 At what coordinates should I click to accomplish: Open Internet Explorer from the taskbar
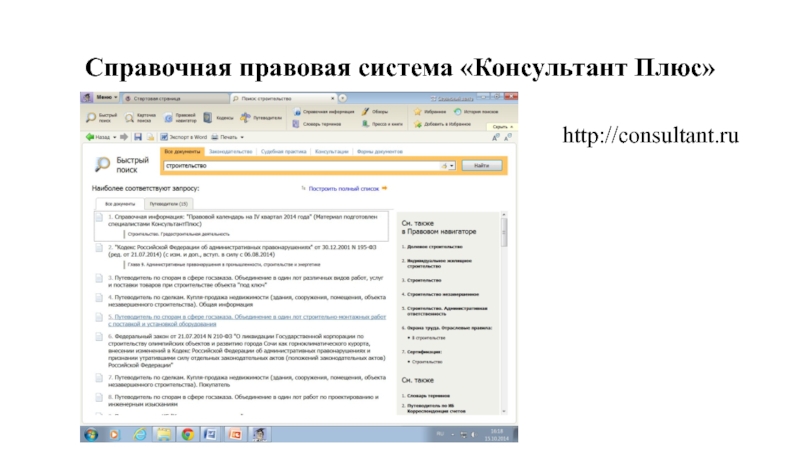click(x=139, y=435)
